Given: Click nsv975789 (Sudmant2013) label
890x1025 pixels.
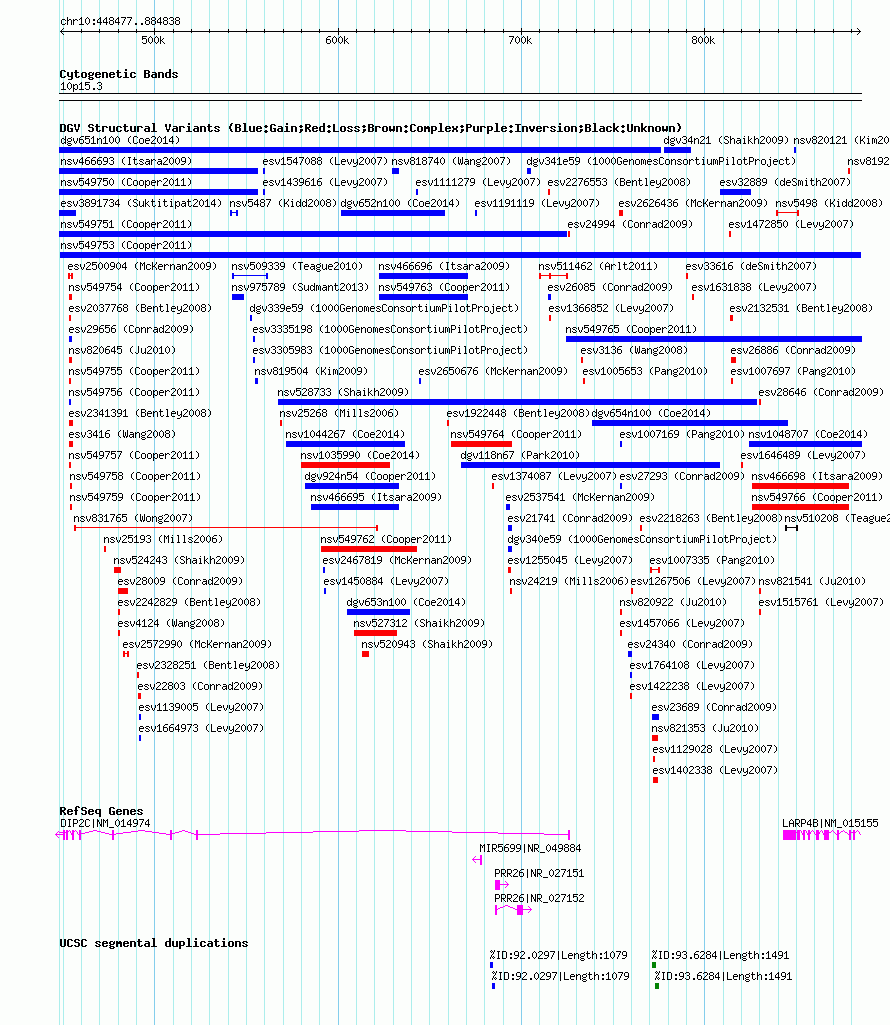Looking at the screenshot, I should (x=300, y=288).
